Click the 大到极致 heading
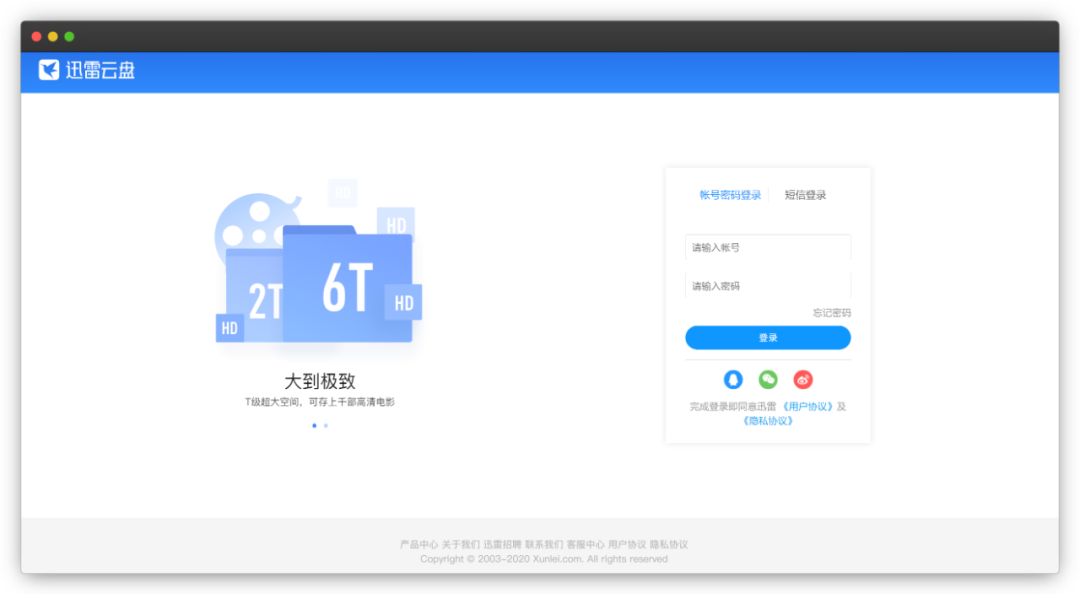 pyautogui.click(x=320, y=381)
